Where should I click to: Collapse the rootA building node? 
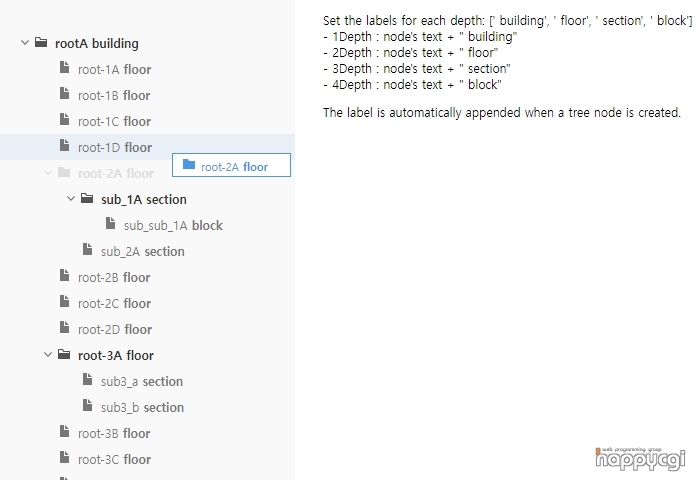coord(25,43)
